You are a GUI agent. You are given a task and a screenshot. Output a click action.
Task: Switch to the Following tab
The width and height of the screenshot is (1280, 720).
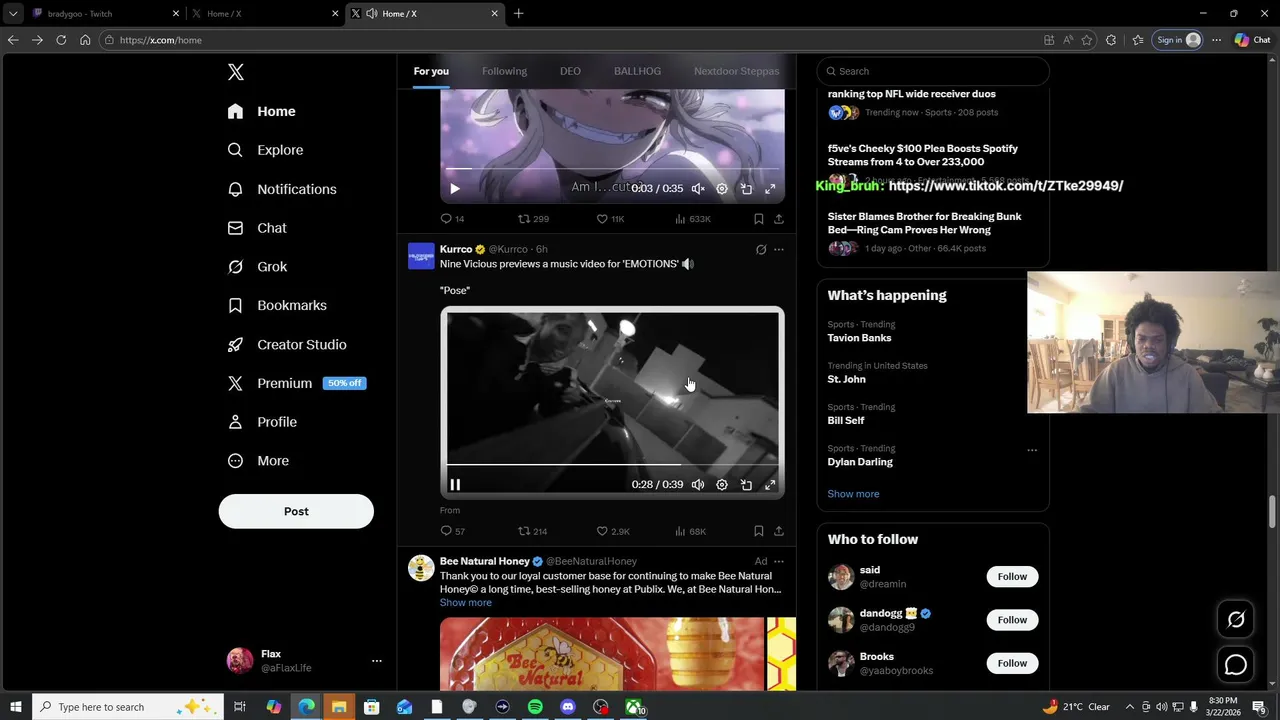click(x=504, y=71)
